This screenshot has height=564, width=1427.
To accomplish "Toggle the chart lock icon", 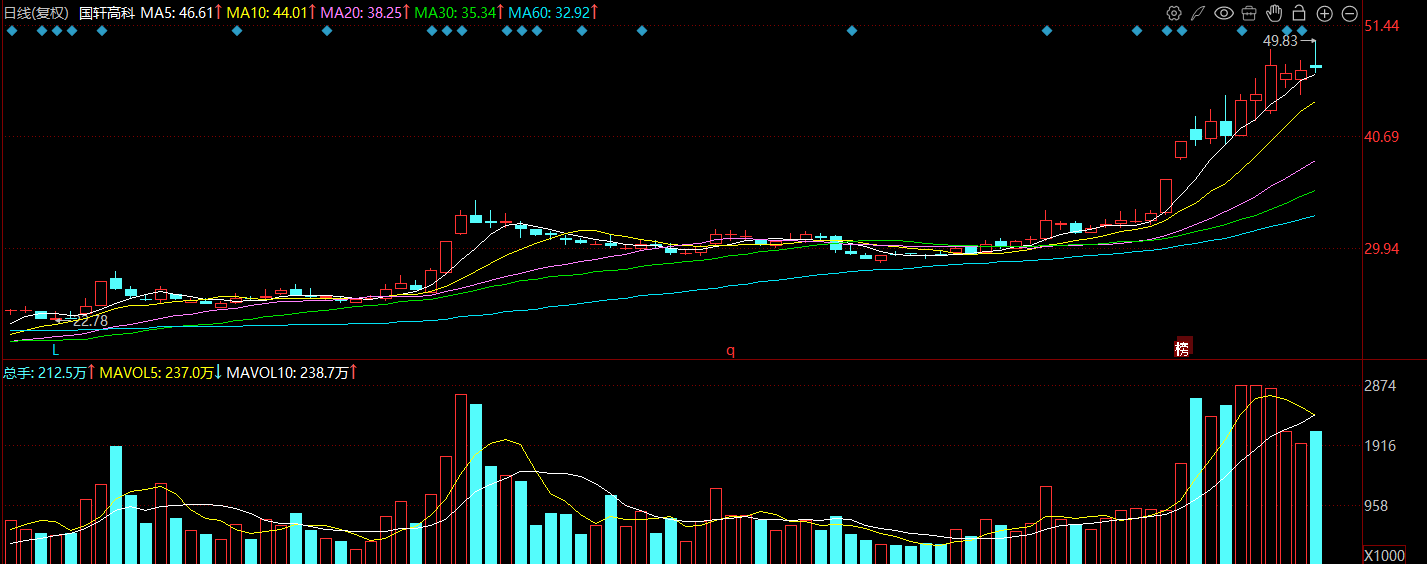I will 1299,13.
